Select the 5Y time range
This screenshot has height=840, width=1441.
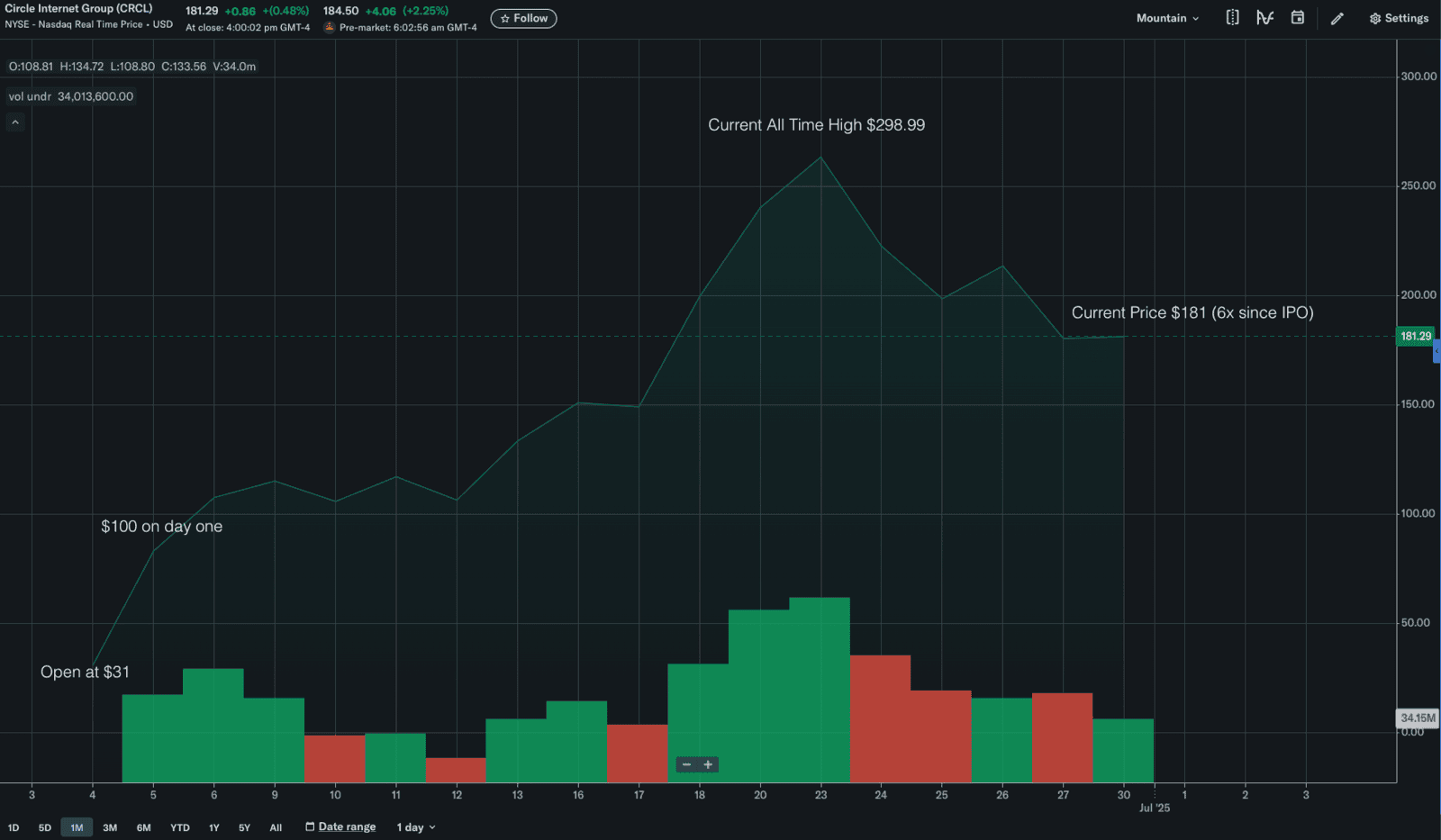pyautogui.click(x=244, y=827)
